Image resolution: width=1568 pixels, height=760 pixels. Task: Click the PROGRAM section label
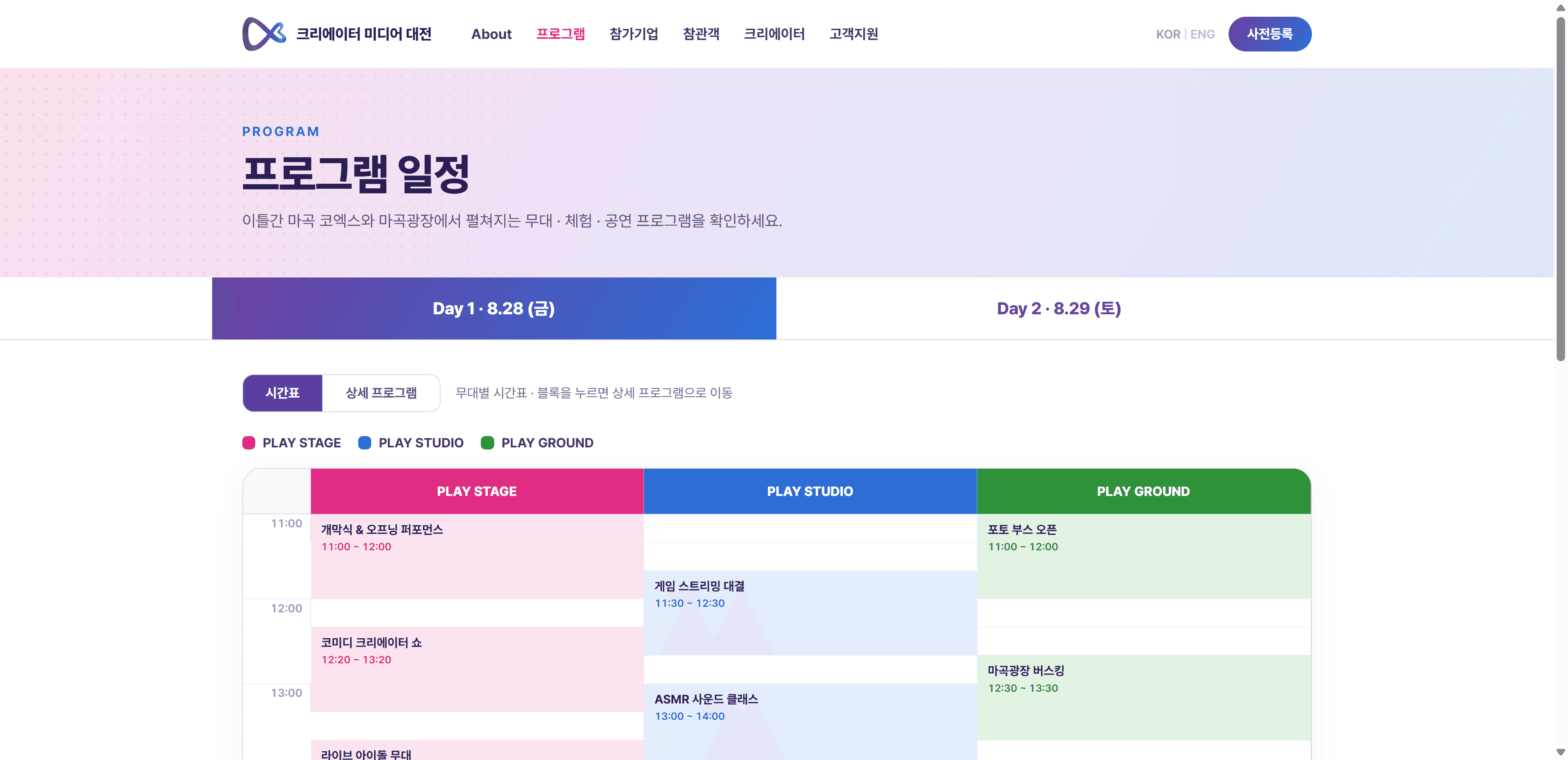(x=281, y=131)
